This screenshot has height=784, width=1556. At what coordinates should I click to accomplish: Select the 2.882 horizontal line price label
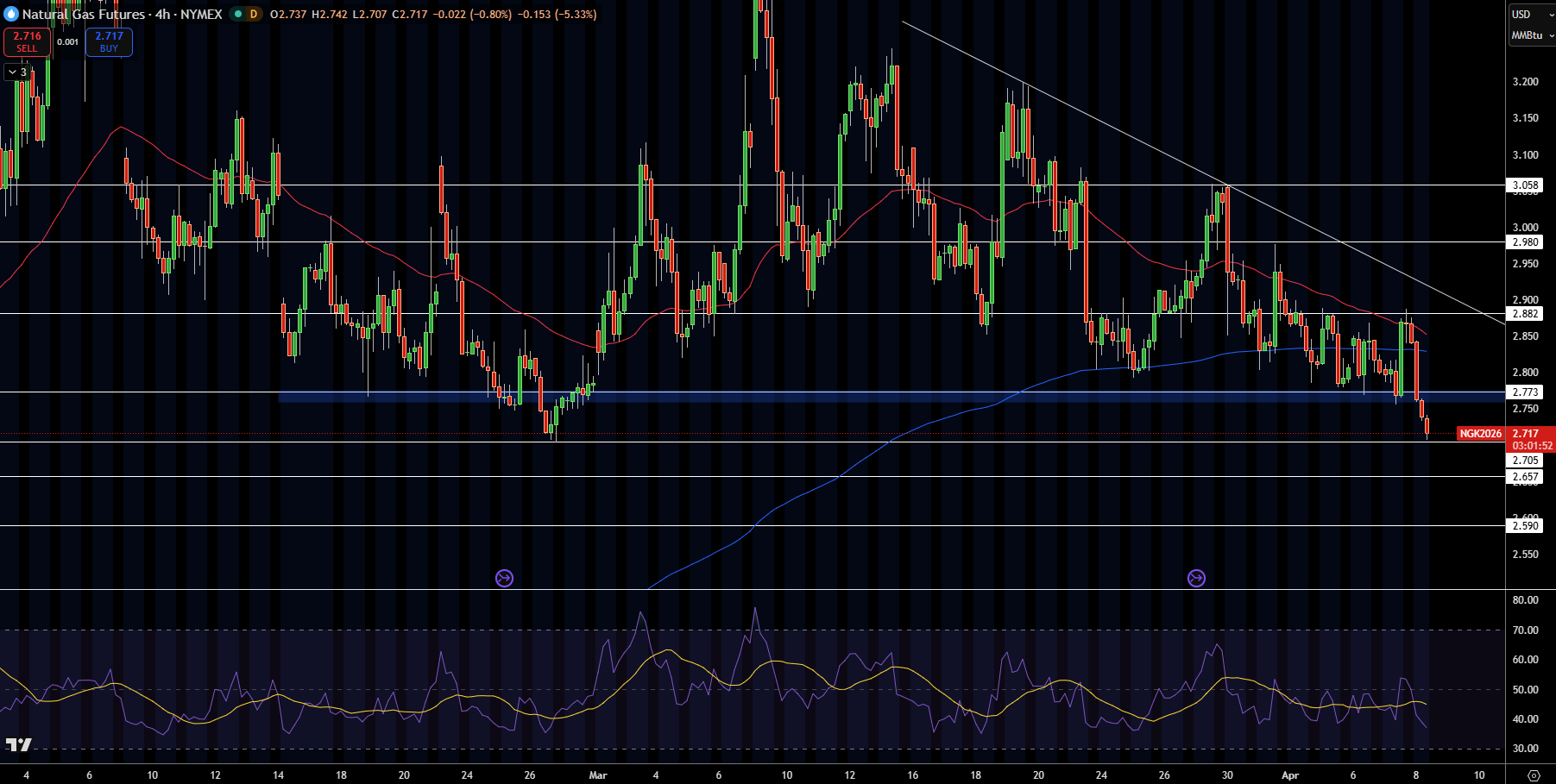point(1525,314)
